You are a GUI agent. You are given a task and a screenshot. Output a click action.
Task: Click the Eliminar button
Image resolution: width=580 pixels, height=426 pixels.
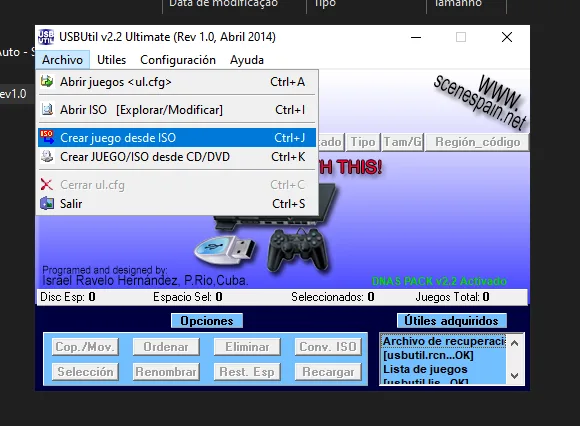[x=247, y=347]
